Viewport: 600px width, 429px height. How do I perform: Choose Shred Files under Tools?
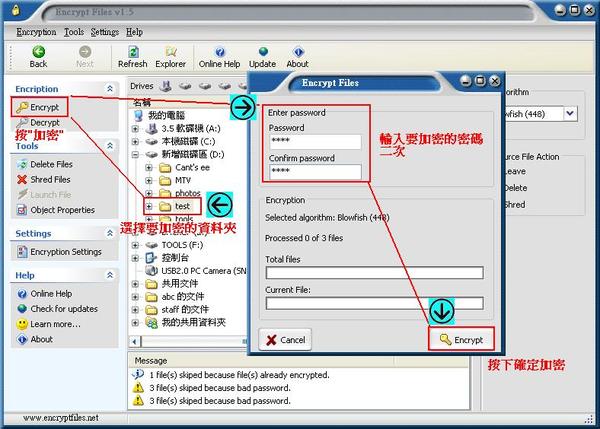[x=44, y=179]
